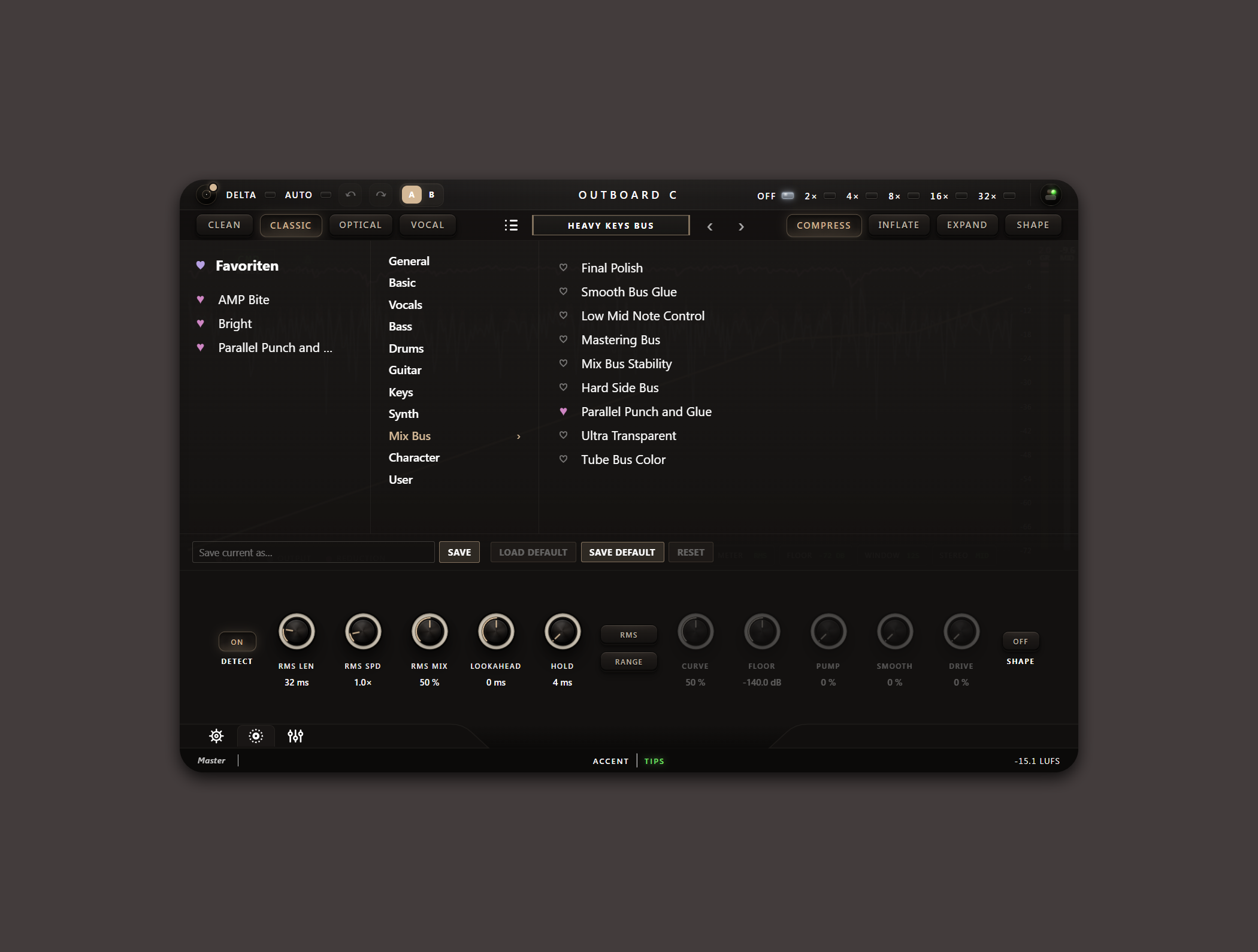Go to next preset arrow
The height and width of the screenshot is (952, 1258).
[x=741, y=226]
